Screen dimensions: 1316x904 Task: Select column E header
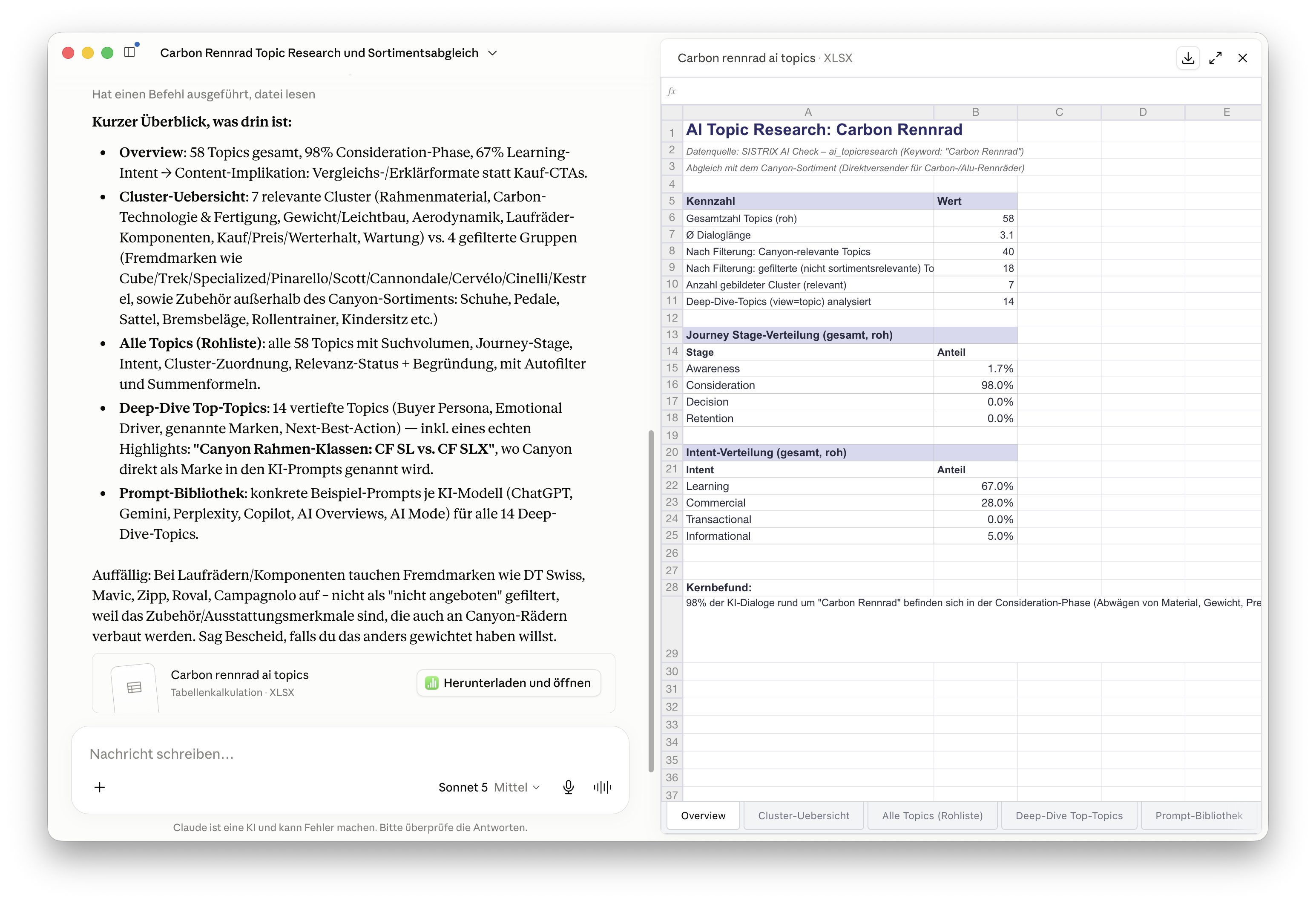tap(1223, 112)
